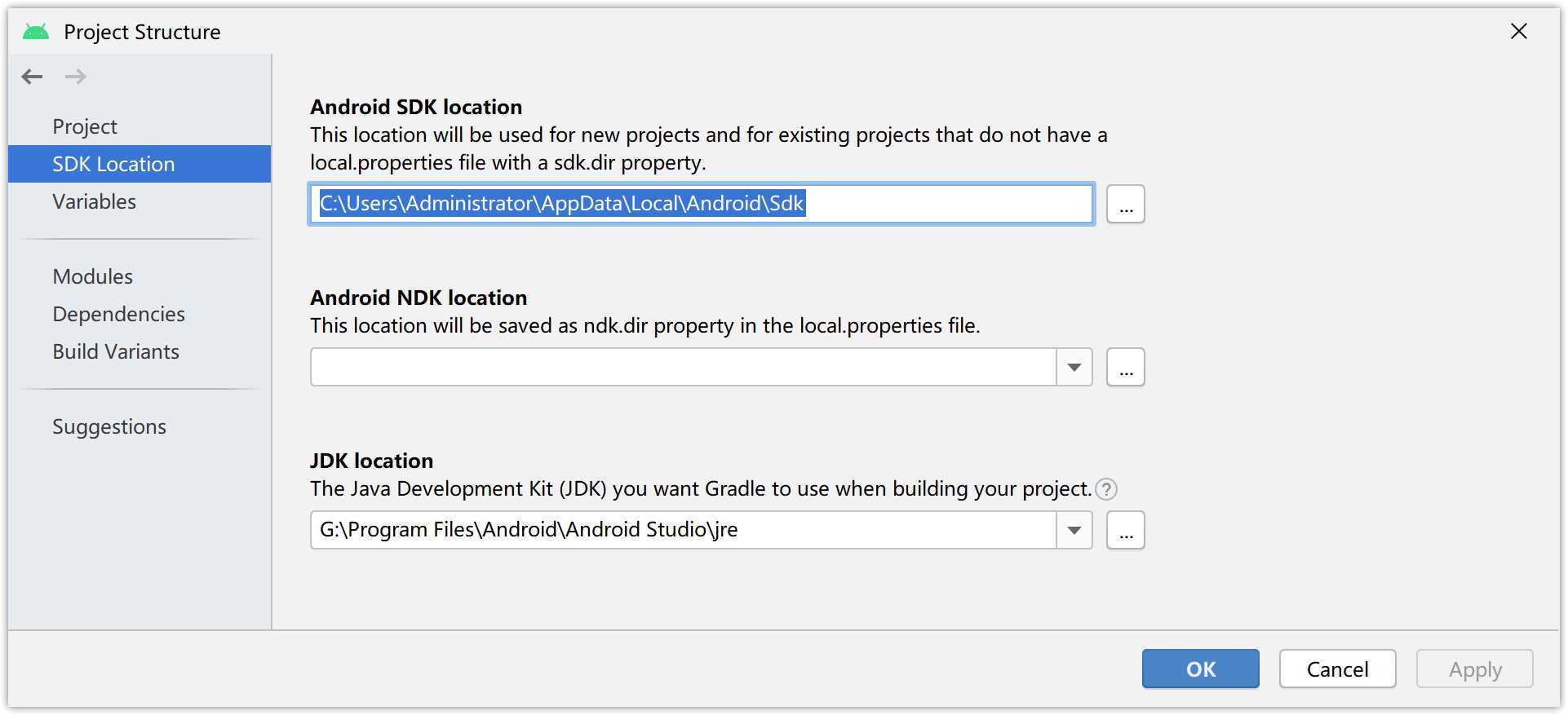Screen dimensions: 1568x715
Task: Click the 'Android SDK location' heading
Action: point(416,107)
